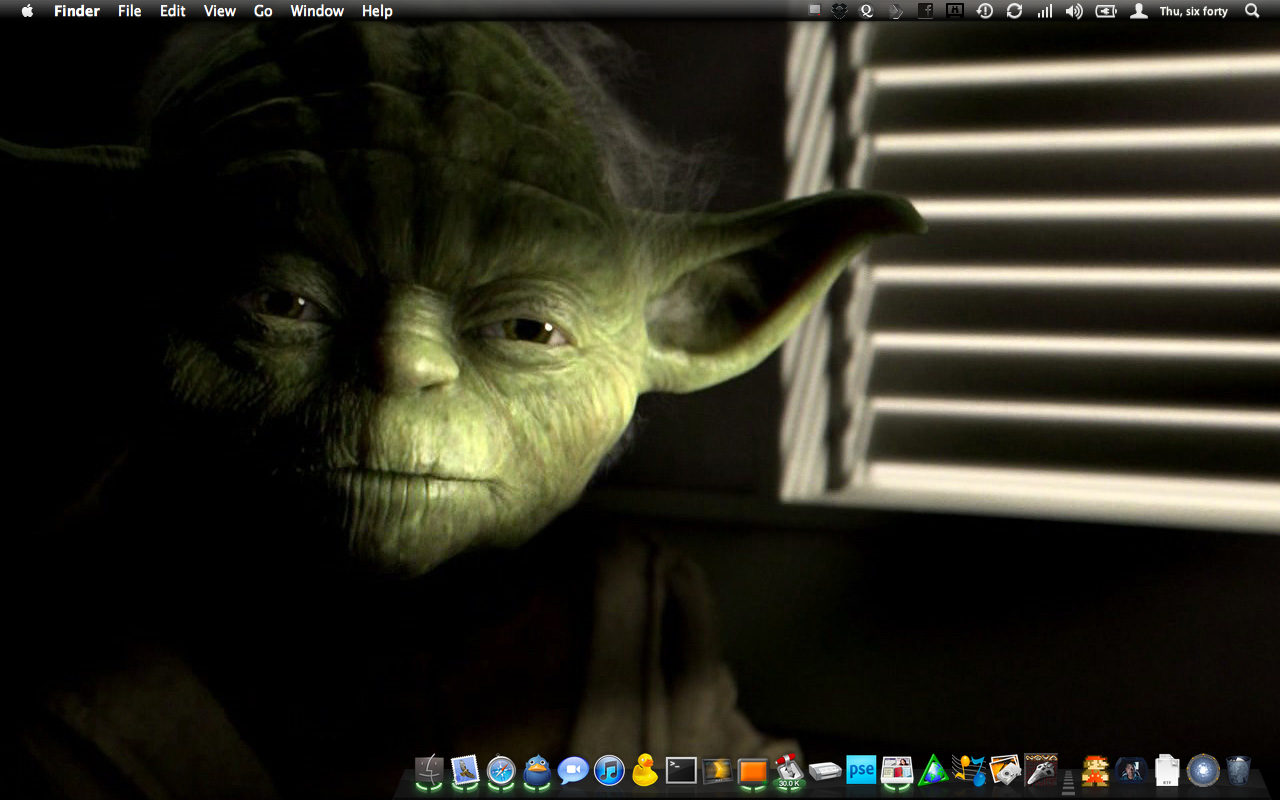This screenshot has width=1280, height=800.
Task: Open the photo contact cards app in Dock
Action: tap(897, 770)
